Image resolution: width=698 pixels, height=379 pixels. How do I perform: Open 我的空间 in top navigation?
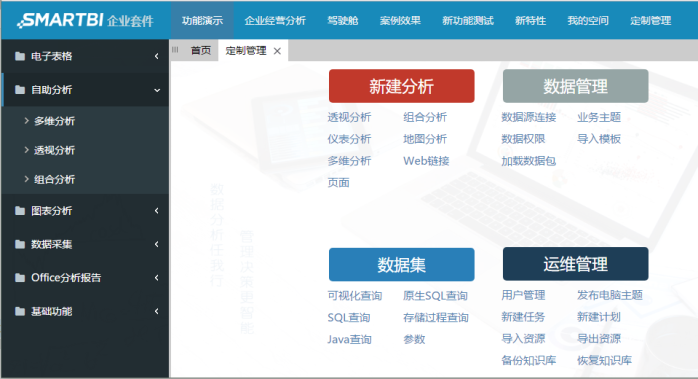coord(588,20)
